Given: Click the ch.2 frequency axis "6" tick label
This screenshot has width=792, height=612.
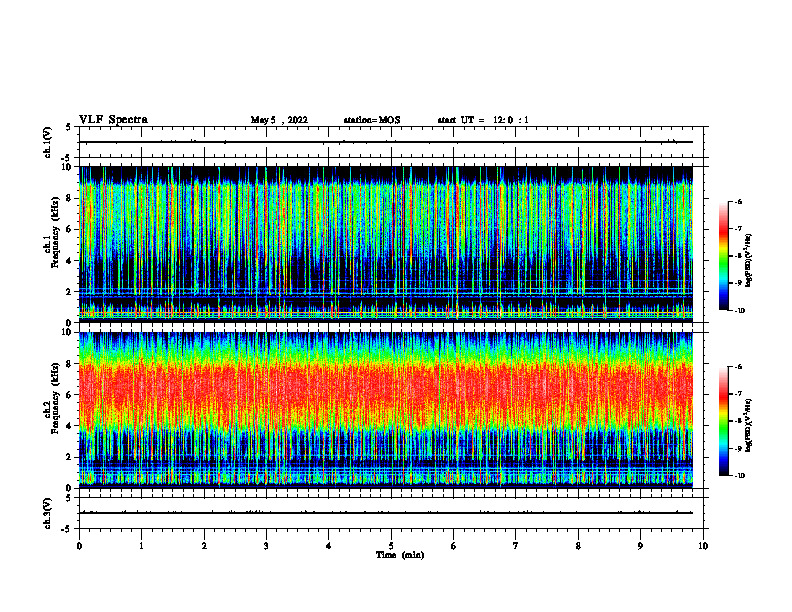Looking at the screenshot, I should [x=70, y=395].
